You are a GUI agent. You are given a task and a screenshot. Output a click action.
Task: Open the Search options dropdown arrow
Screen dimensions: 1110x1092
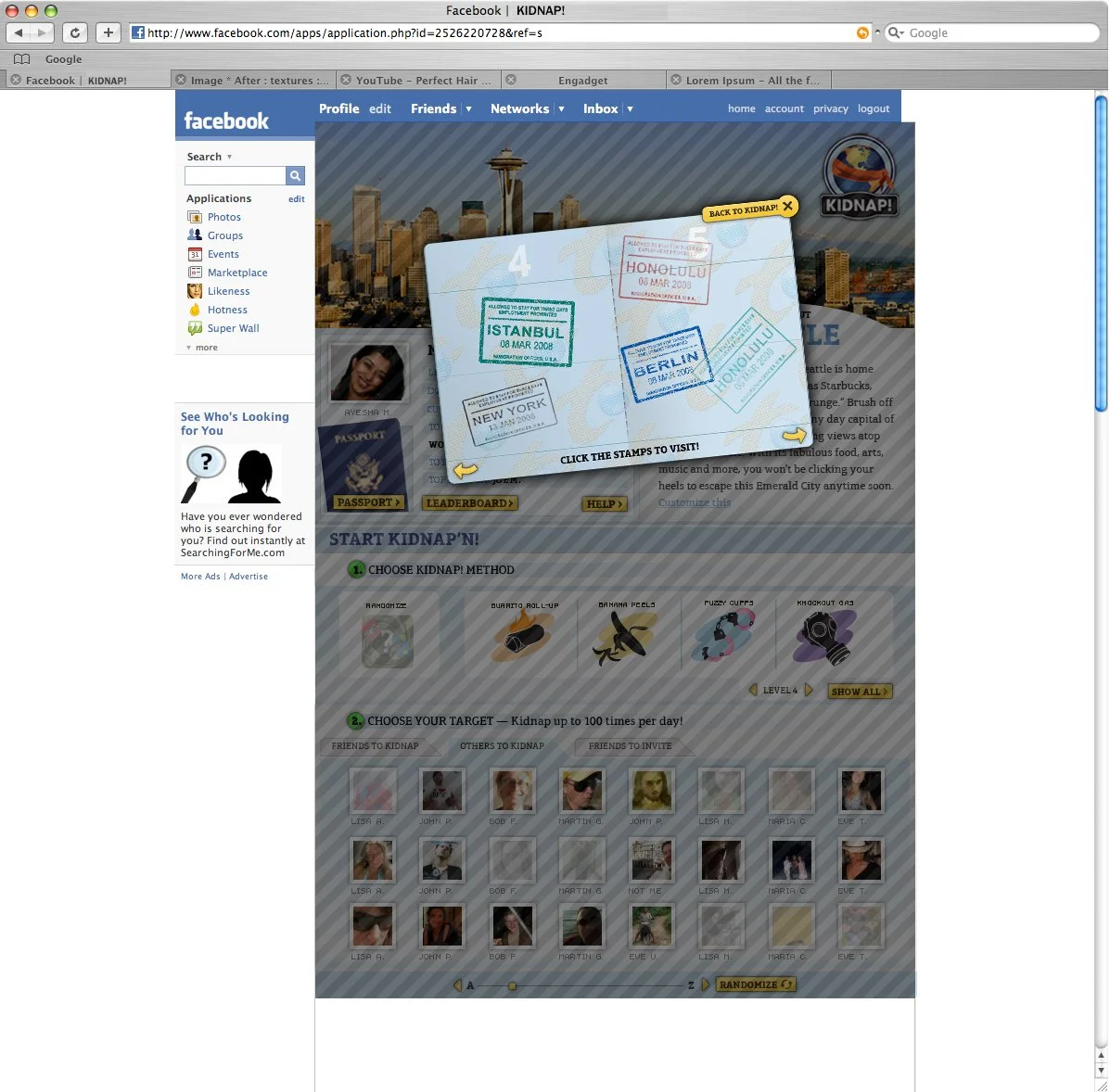229,157
